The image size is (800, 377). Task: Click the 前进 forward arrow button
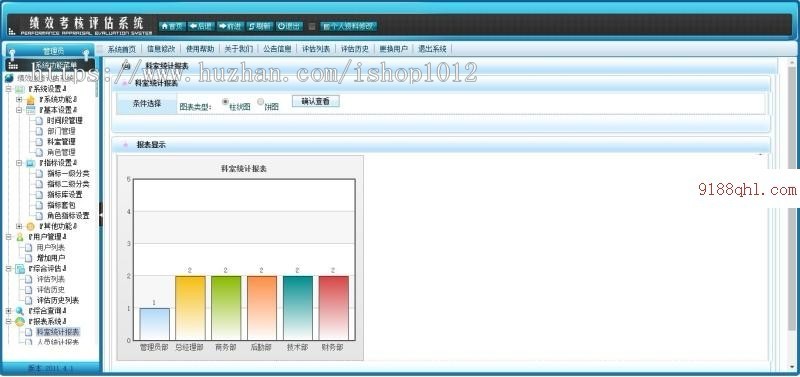pyautogui.click(x=230, y=26)
